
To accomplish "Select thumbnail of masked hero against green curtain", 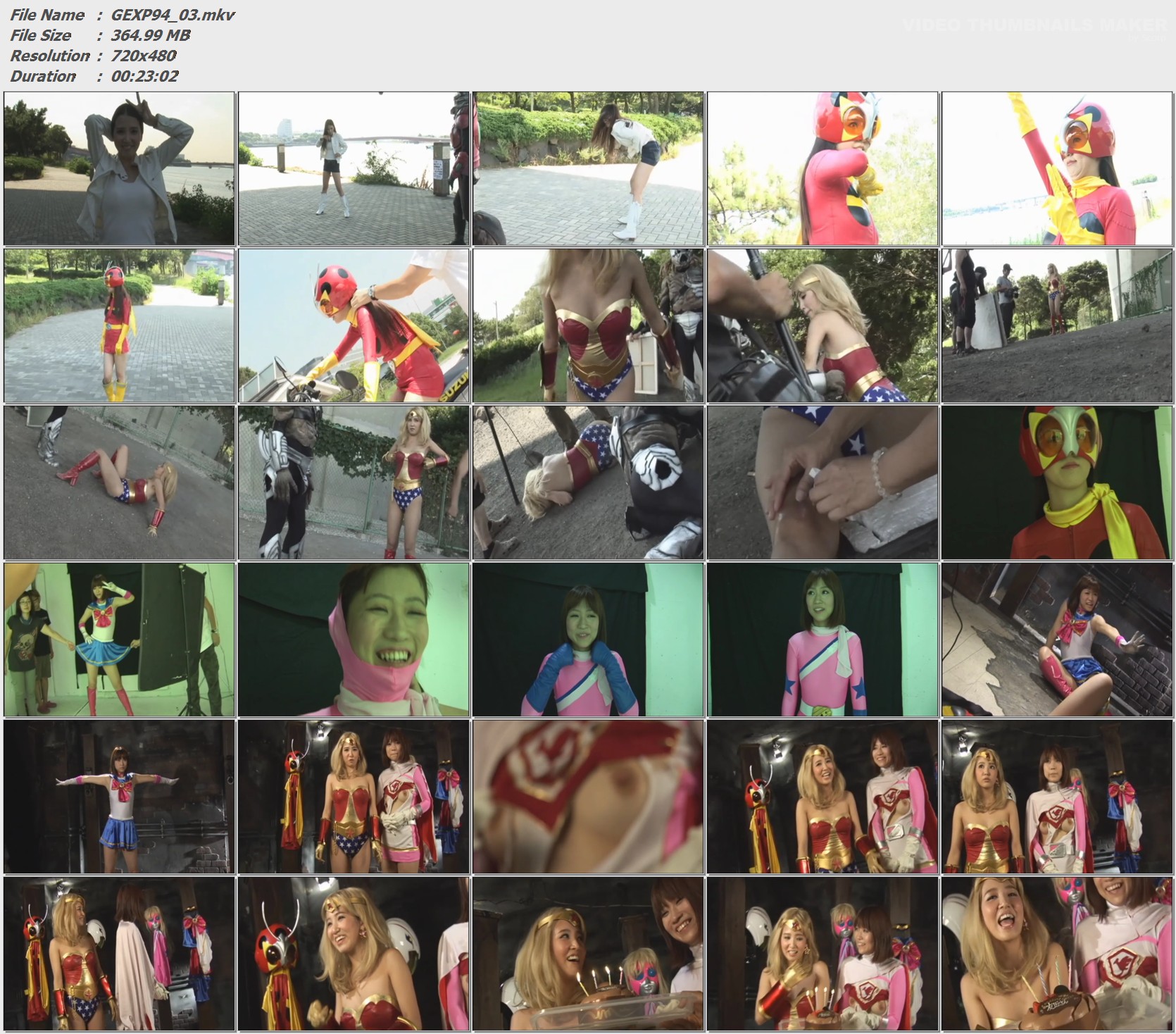I will pos(1057,482).
